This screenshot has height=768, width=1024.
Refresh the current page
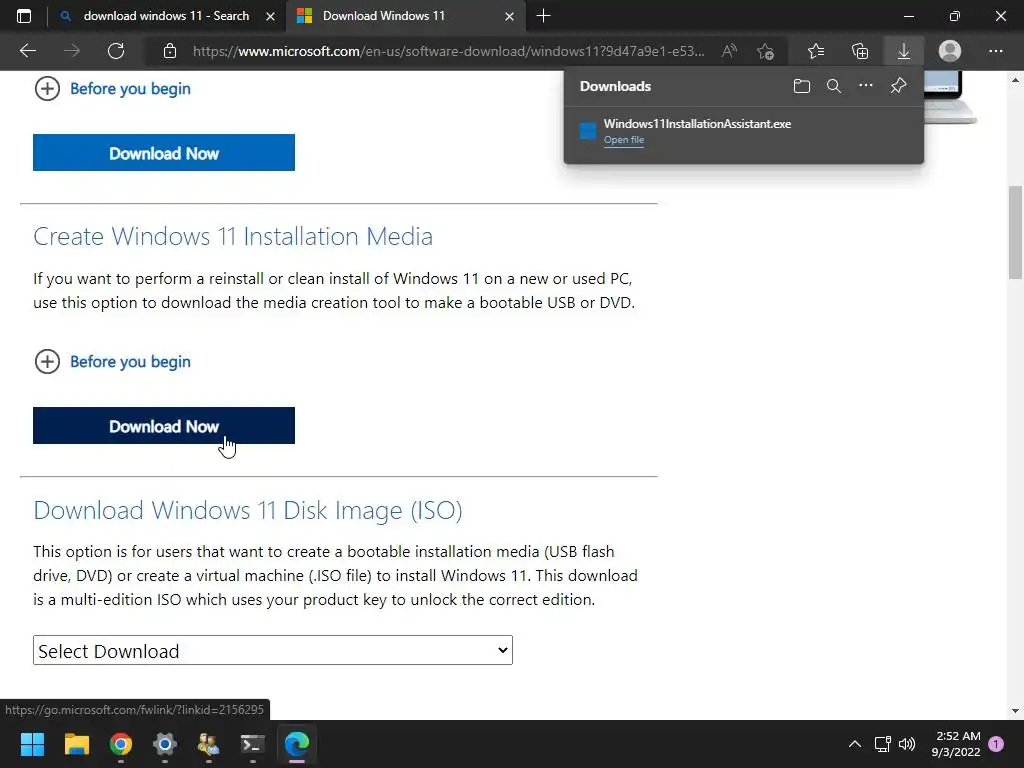click(x=116, y=51)
